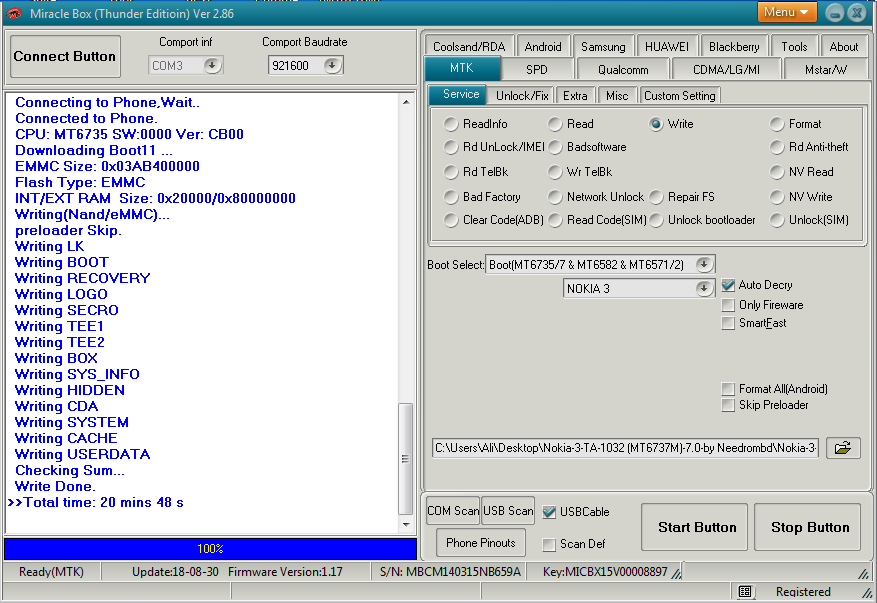The width and height of the screenshot is (877, 603).
Task: Click the Start Button
Action: click(695, 527)
